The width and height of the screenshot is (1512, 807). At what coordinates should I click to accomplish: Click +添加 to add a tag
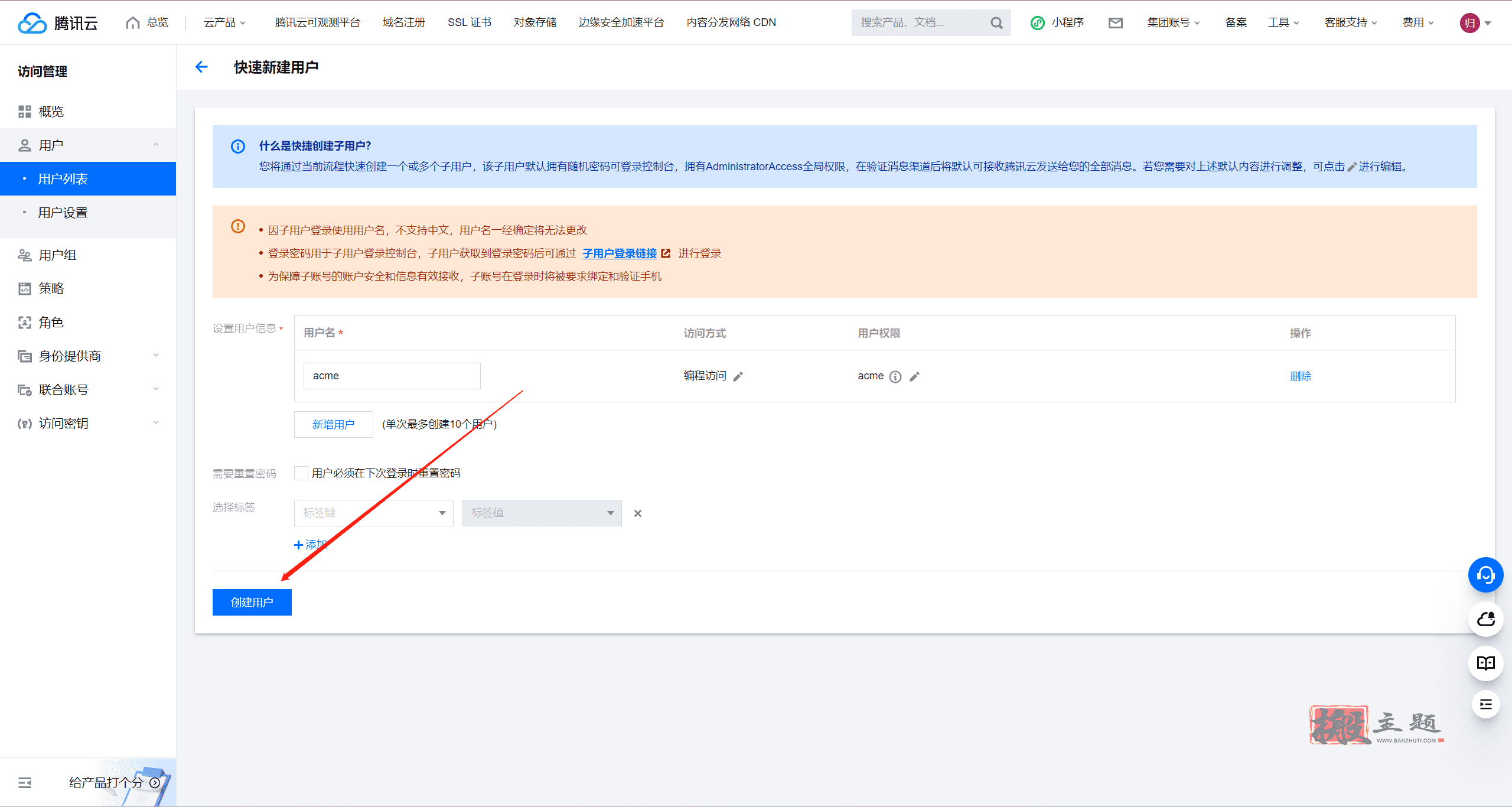coord(311,545)
